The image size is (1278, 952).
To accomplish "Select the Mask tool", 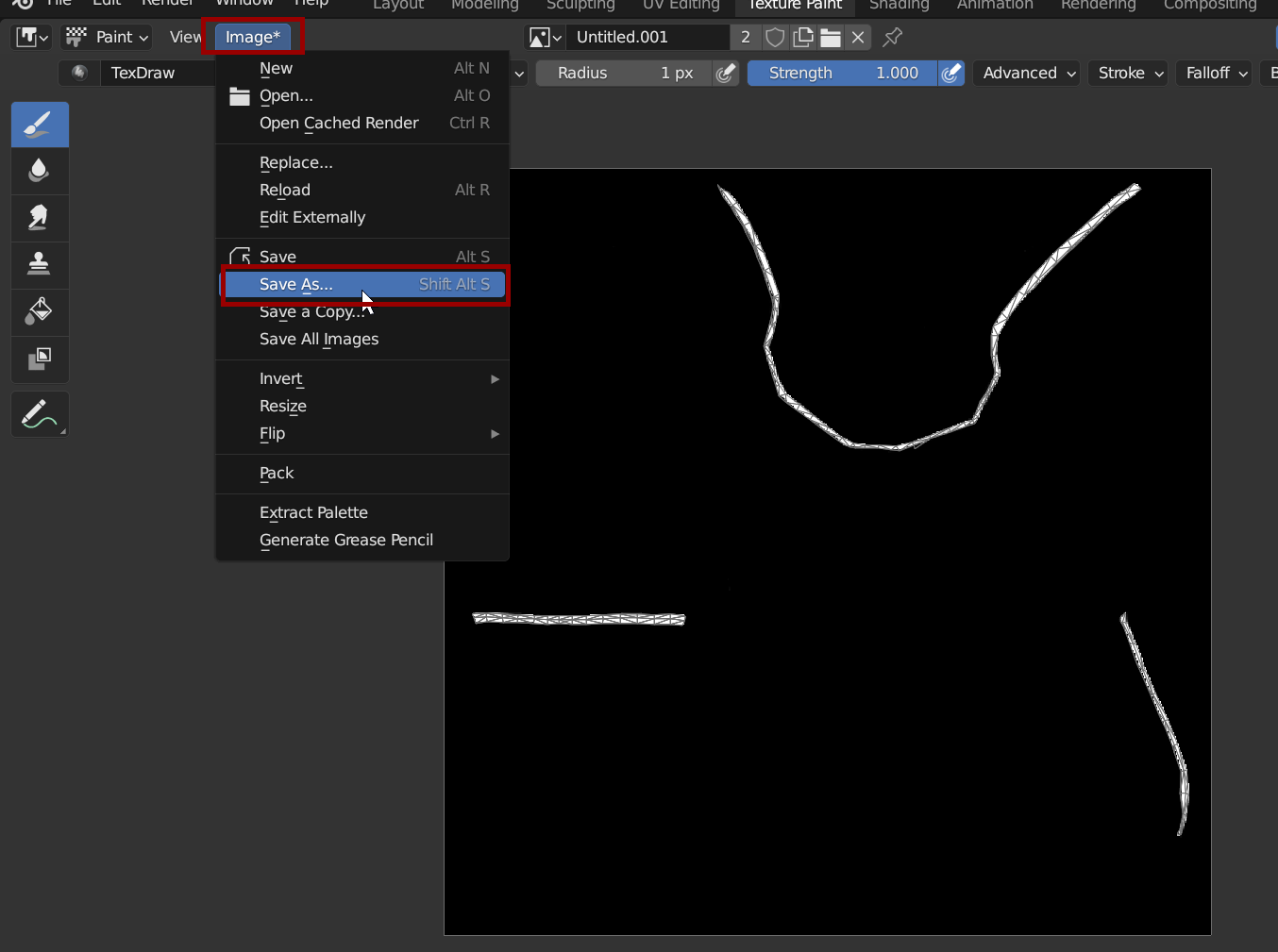I will [40, 359].
